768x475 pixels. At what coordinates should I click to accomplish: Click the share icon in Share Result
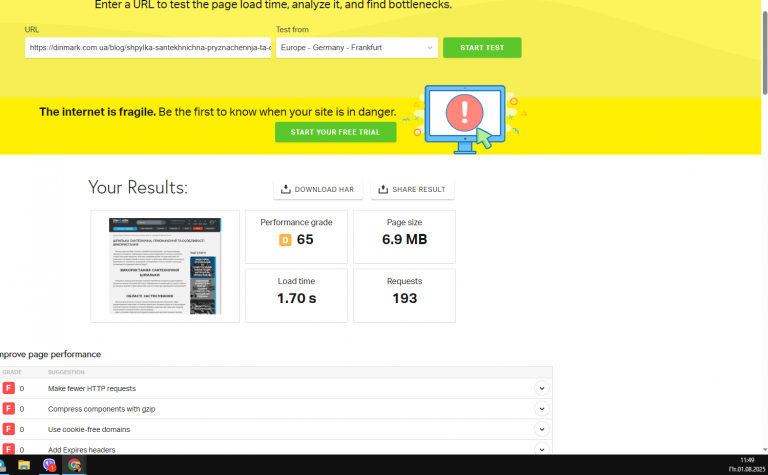pos(383,189)
